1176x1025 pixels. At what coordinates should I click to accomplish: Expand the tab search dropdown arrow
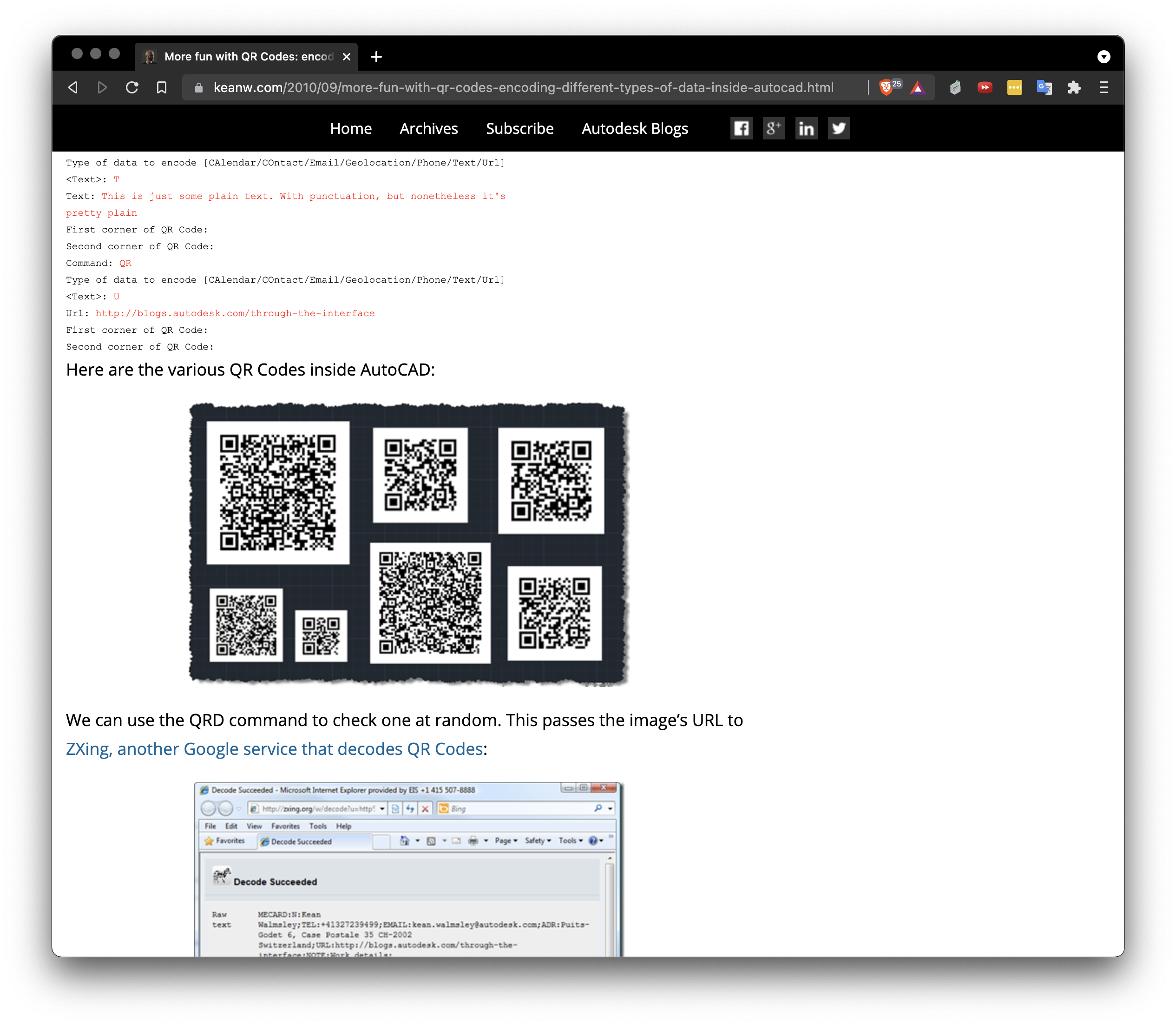click(1104, 57)
